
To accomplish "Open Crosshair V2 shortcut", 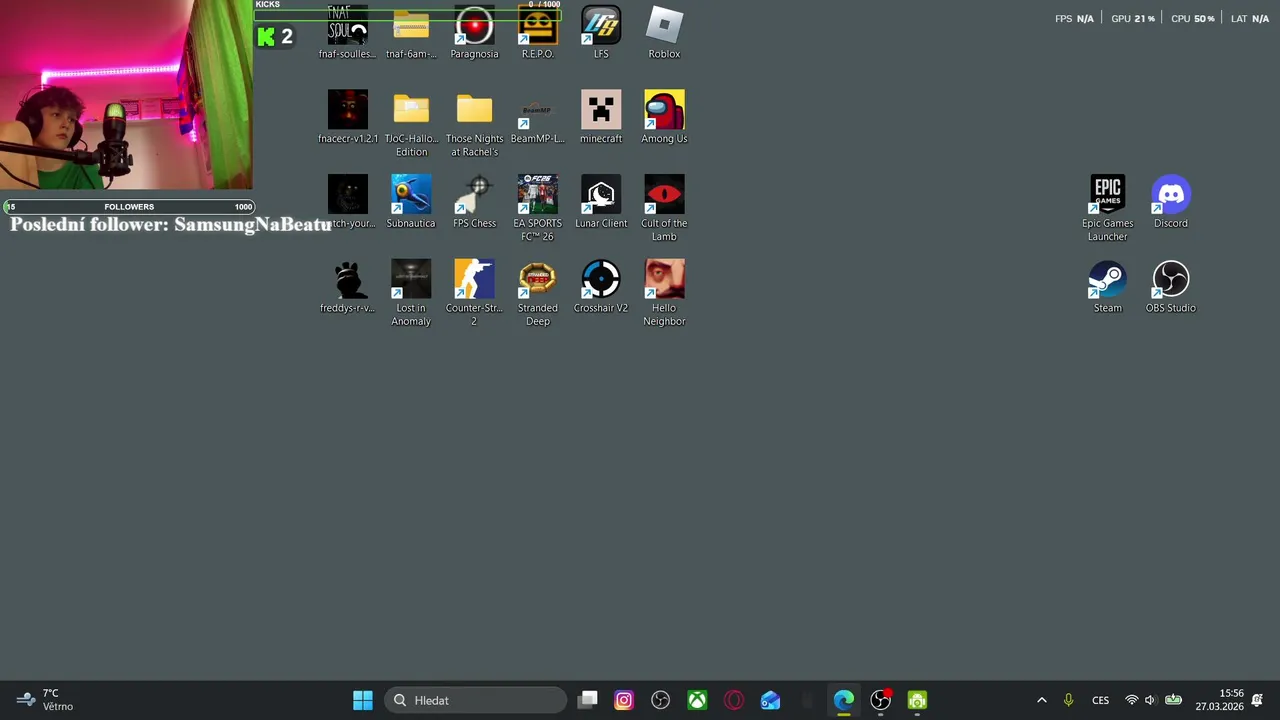I will click(601, 287).
